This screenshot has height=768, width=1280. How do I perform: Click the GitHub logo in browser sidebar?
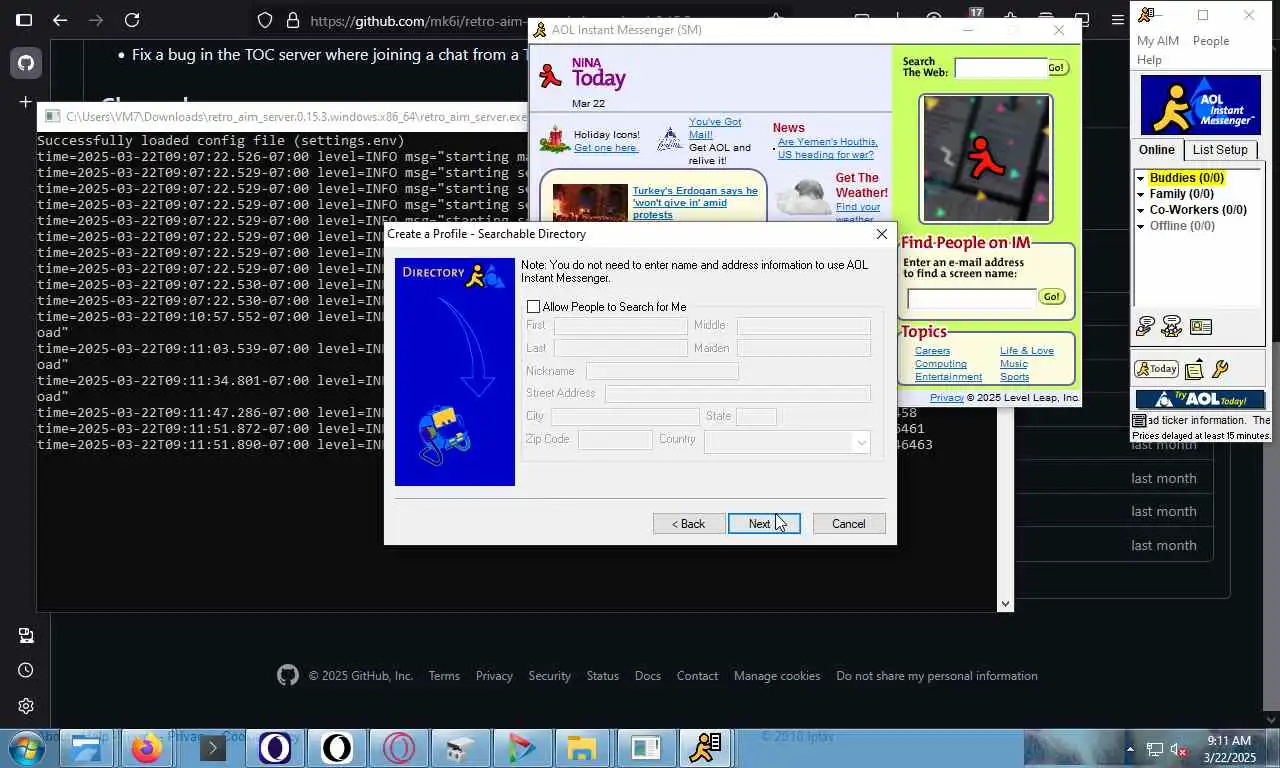pos(25,63)
